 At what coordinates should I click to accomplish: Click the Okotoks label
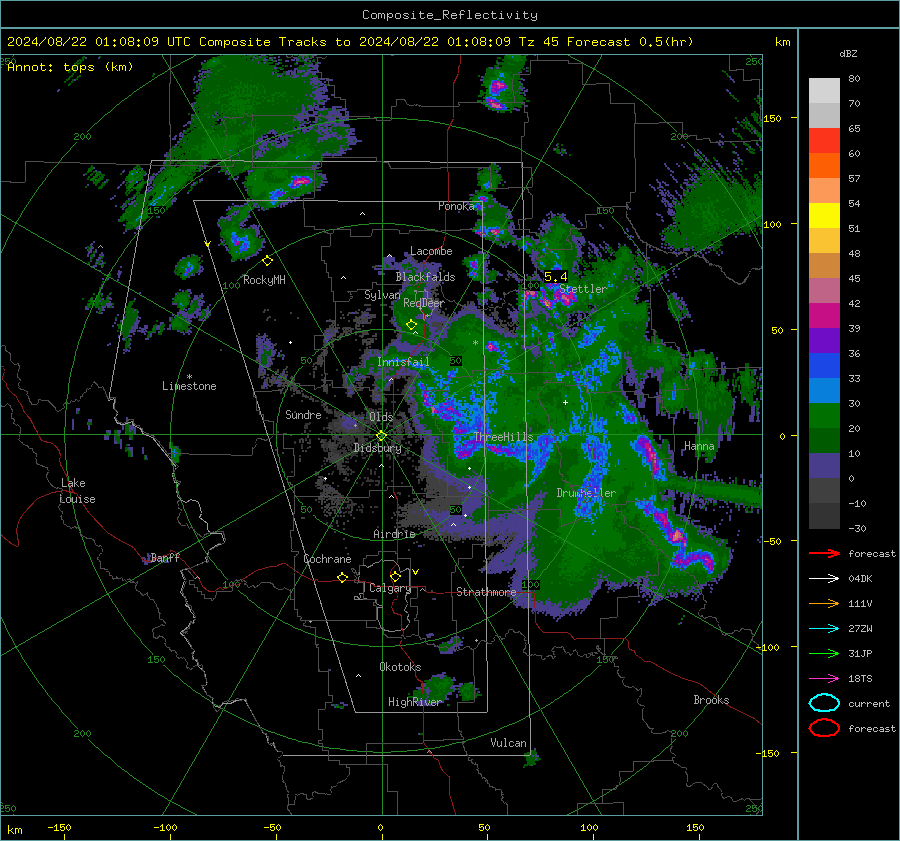(x=400, y=667)
